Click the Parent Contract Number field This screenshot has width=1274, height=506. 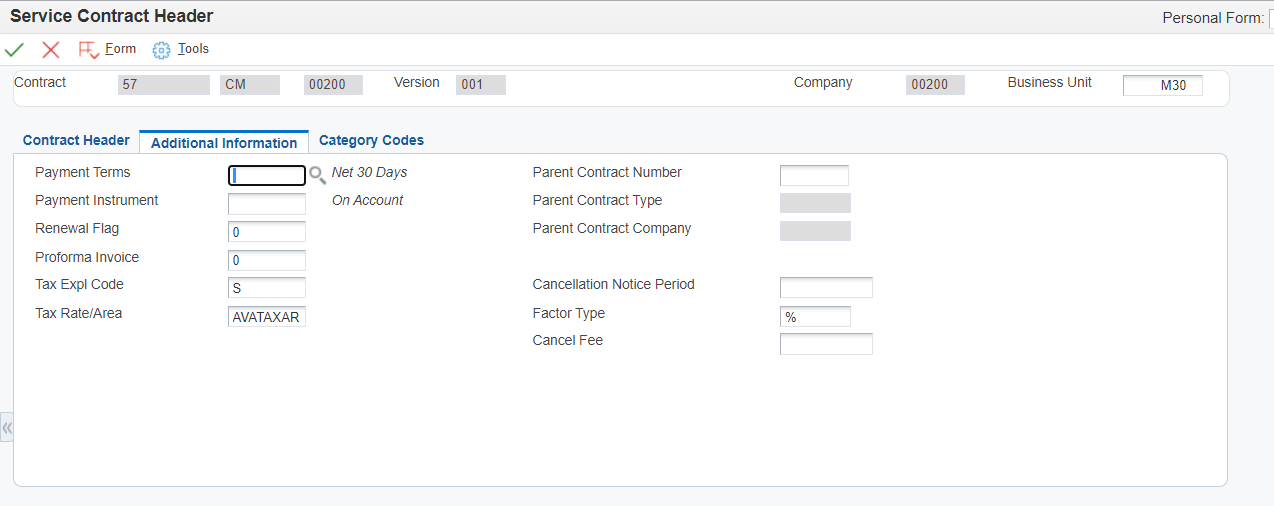point(814,176)
